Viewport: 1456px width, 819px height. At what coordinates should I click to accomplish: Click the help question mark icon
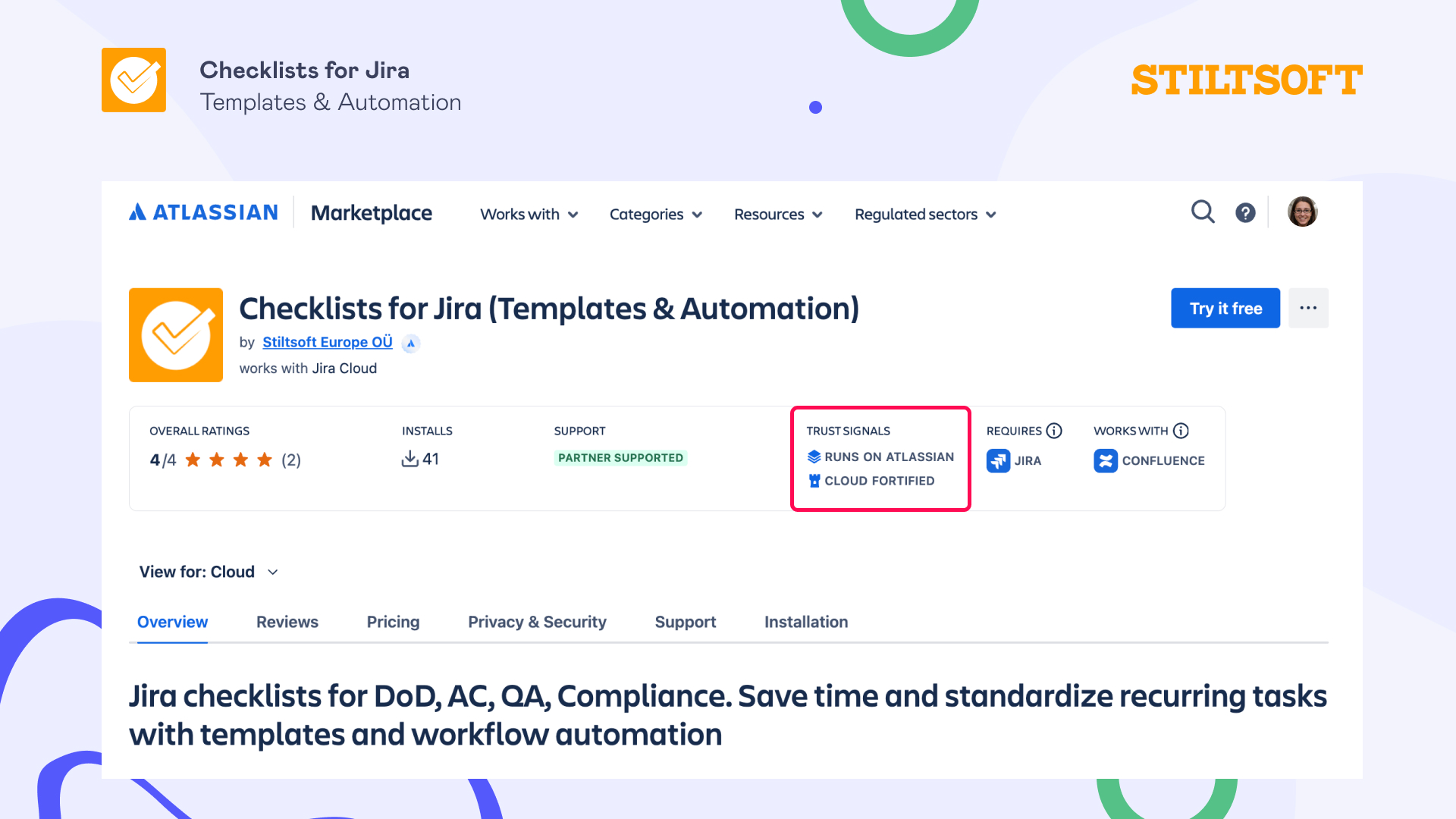1245,213
